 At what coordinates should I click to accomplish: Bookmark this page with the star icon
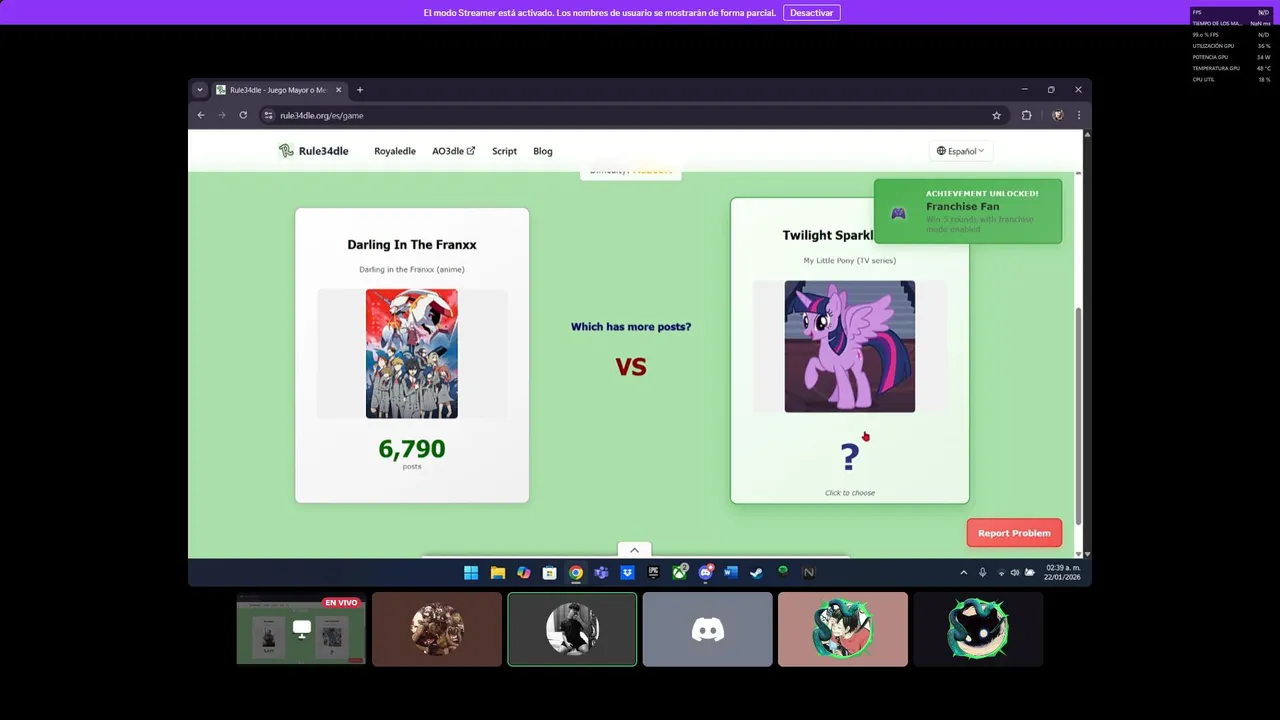[x=996, y=115]
